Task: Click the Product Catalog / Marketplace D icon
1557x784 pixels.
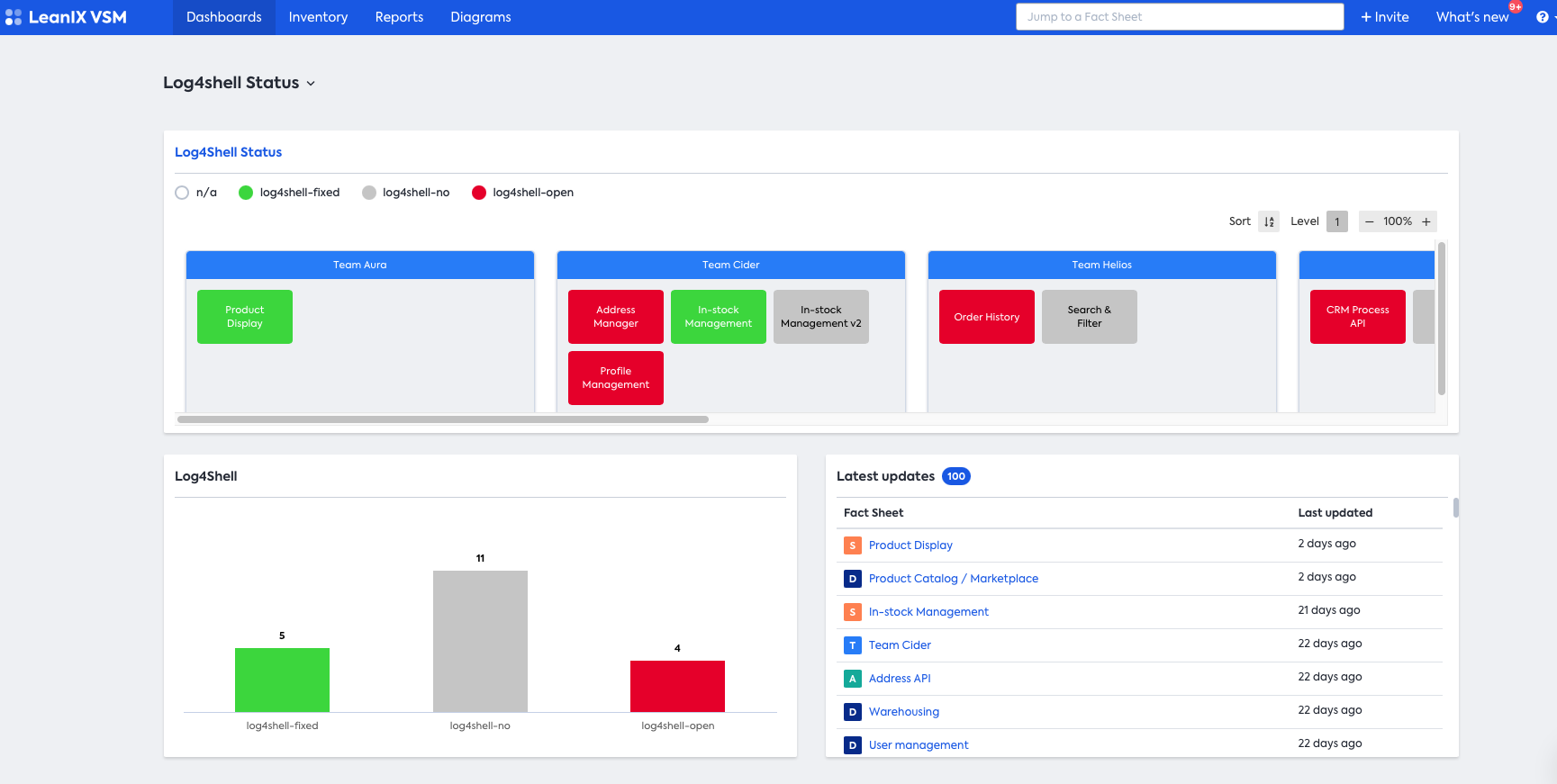Action: pyautogui.click(x=853, y=579)
